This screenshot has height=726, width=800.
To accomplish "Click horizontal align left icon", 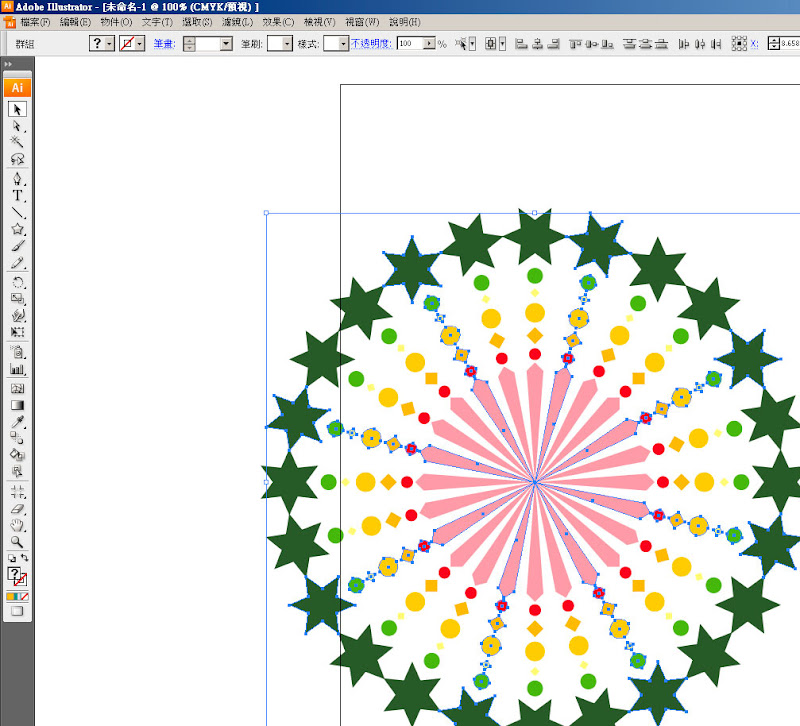I will click(521, 44).
